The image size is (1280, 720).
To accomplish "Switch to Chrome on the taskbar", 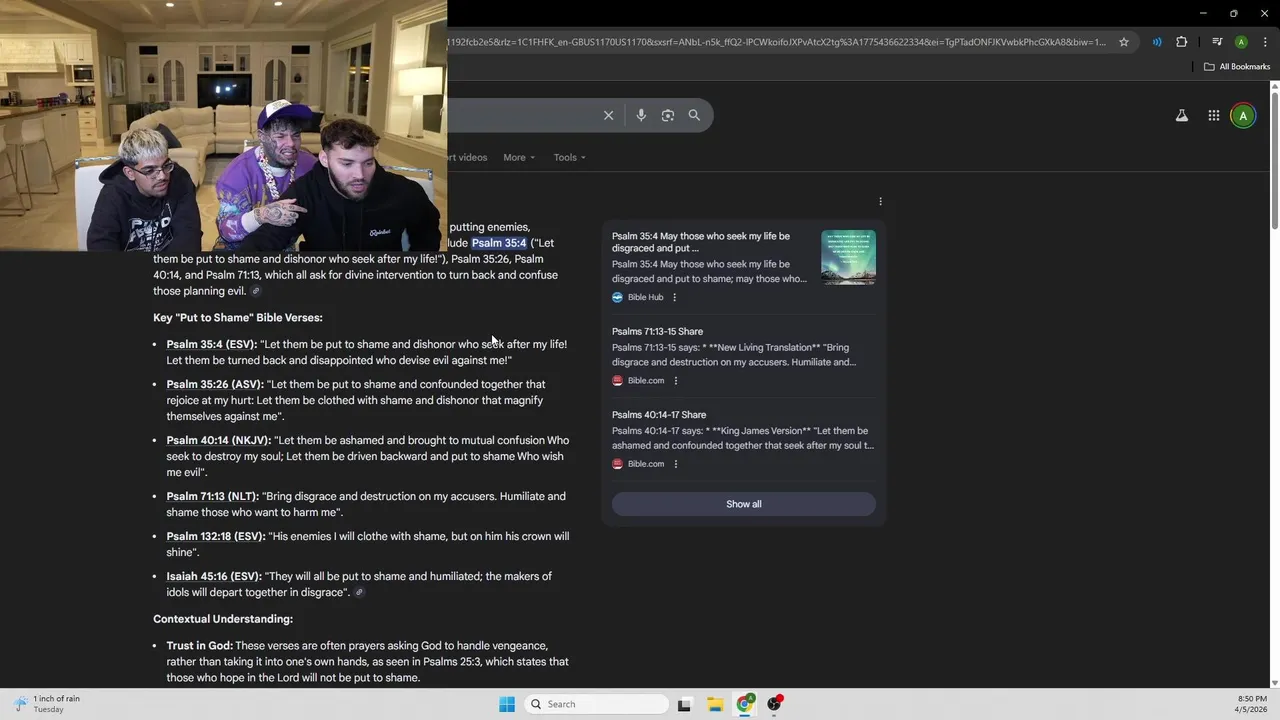I will tap(745, 704).
